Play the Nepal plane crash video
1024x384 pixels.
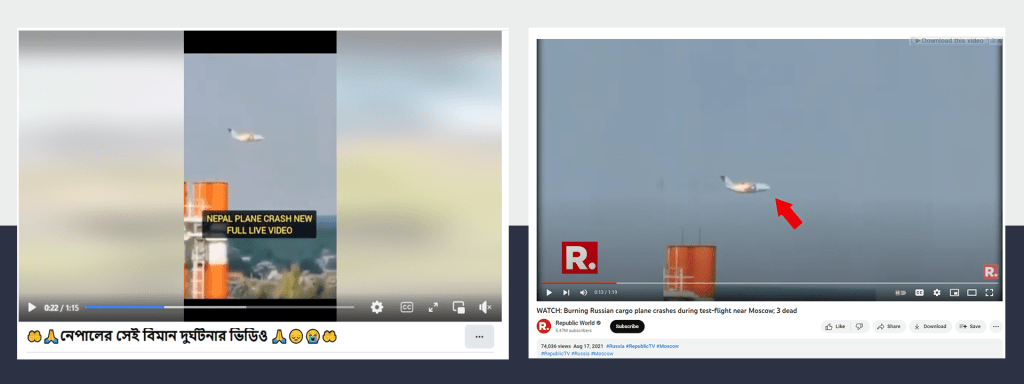coord(31,307)
